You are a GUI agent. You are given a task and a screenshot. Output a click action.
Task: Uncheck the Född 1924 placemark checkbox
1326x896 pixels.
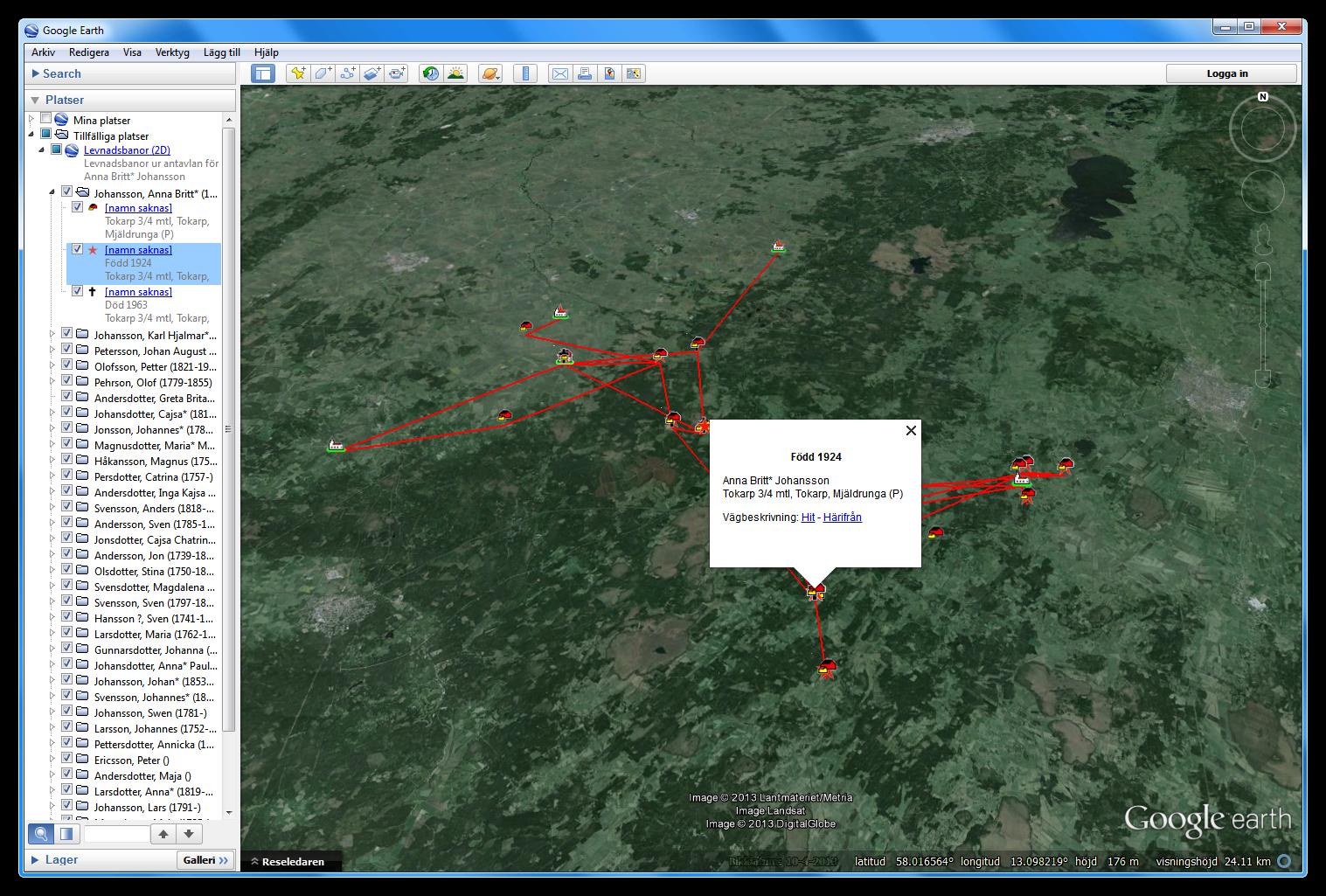(x=77, y=249)
